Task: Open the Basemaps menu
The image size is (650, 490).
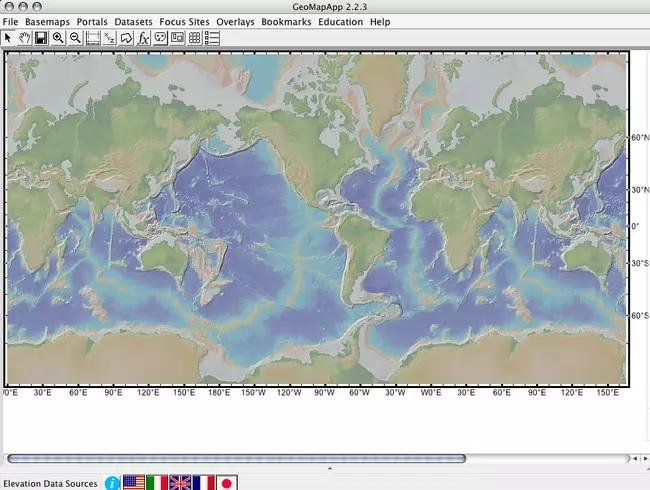Action: click(47, 22)
